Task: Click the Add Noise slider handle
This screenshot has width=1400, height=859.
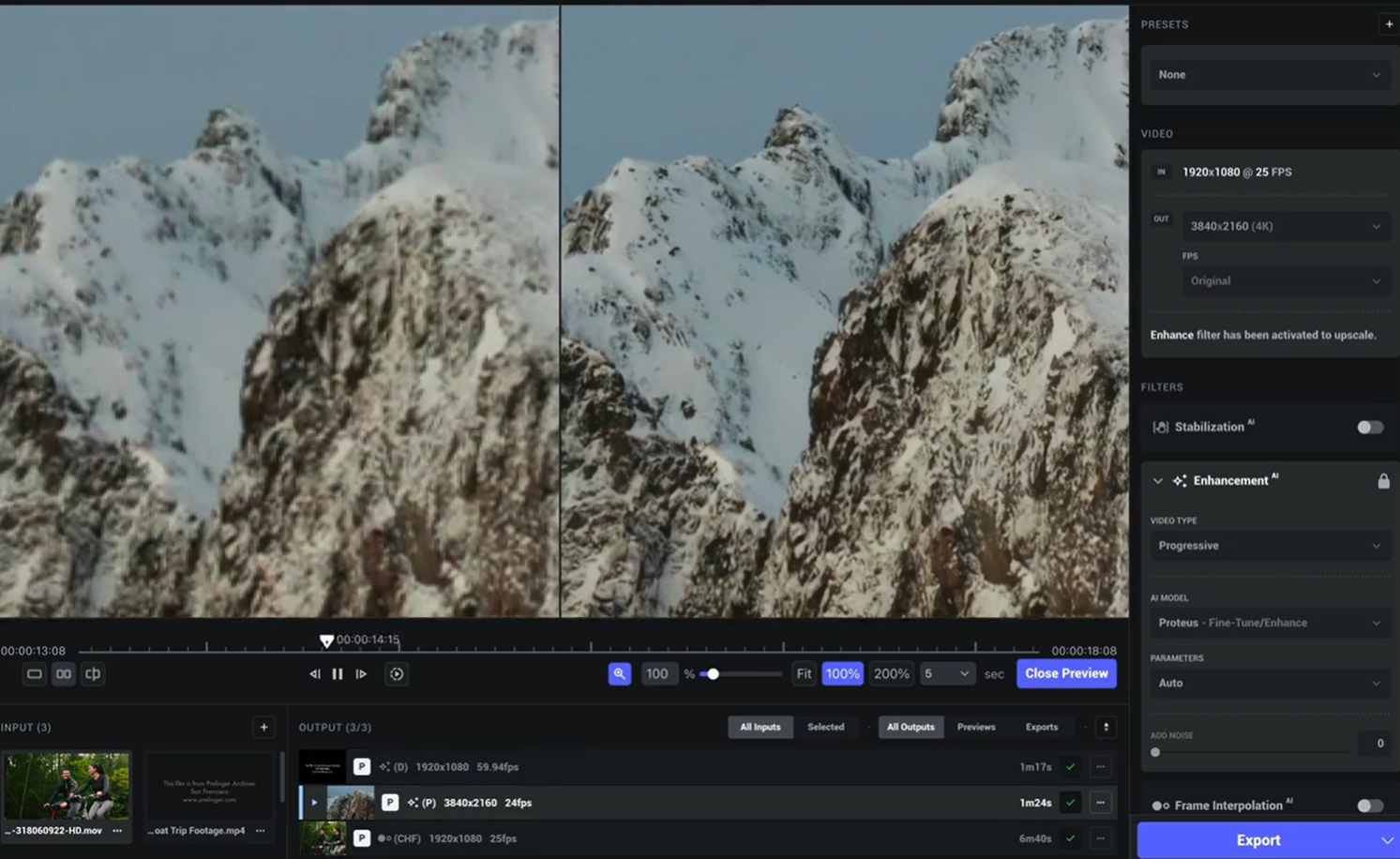Action: point(1155,752)
